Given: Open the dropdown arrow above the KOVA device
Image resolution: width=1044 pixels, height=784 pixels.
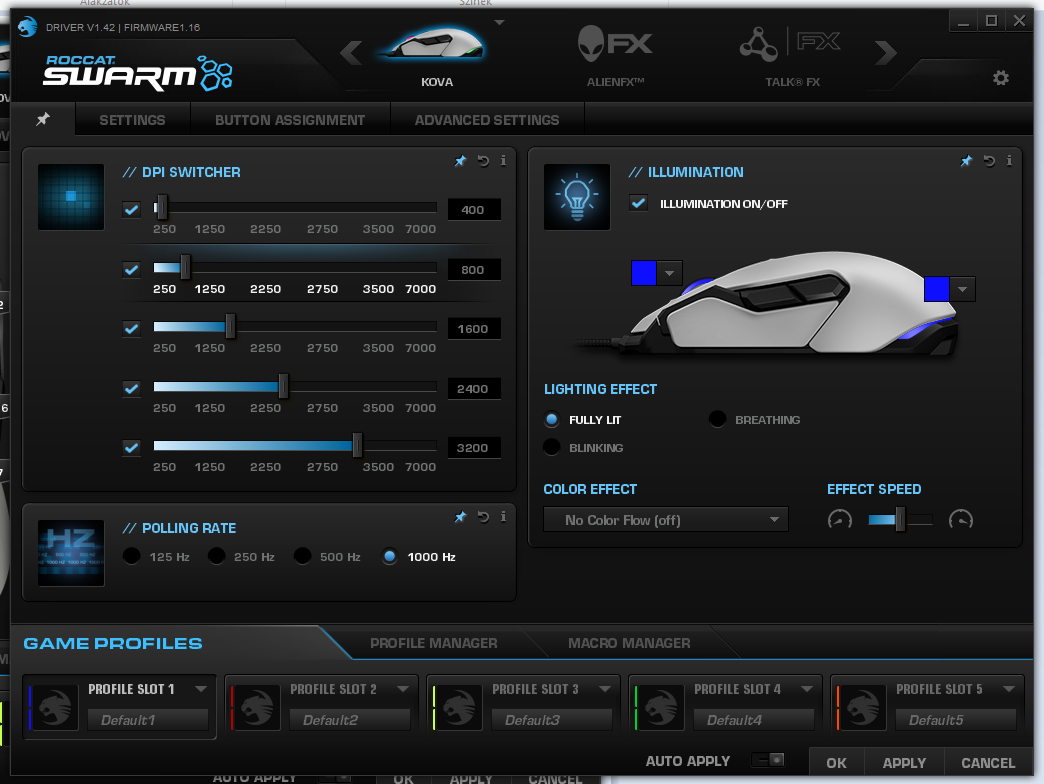Looking at the screenshot, I should click(499, 23).
